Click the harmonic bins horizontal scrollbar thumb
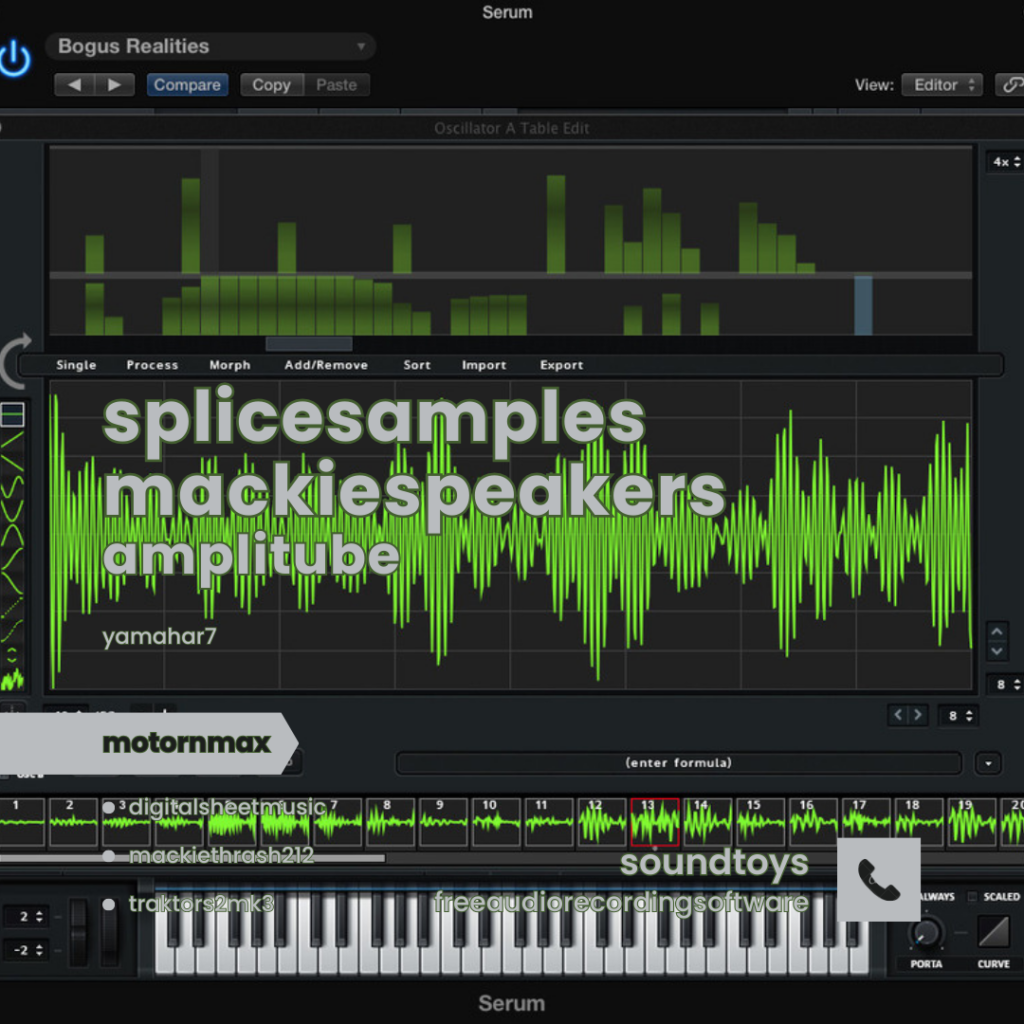1024x1024 pixels. point(309,344)
